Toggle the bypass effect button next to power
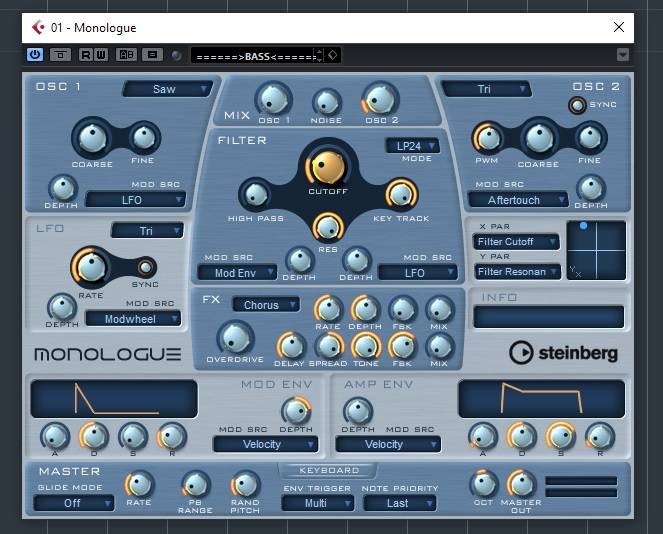Viewport: 663px width, 534px height. click(x=60, y=55)
